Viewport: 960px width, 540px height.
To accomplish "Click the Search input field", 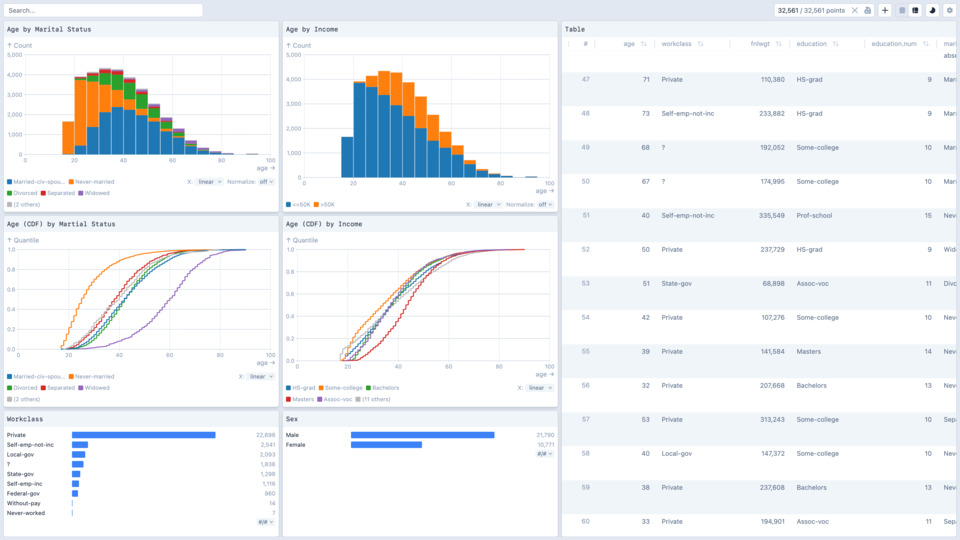I will tap(103, 10).
